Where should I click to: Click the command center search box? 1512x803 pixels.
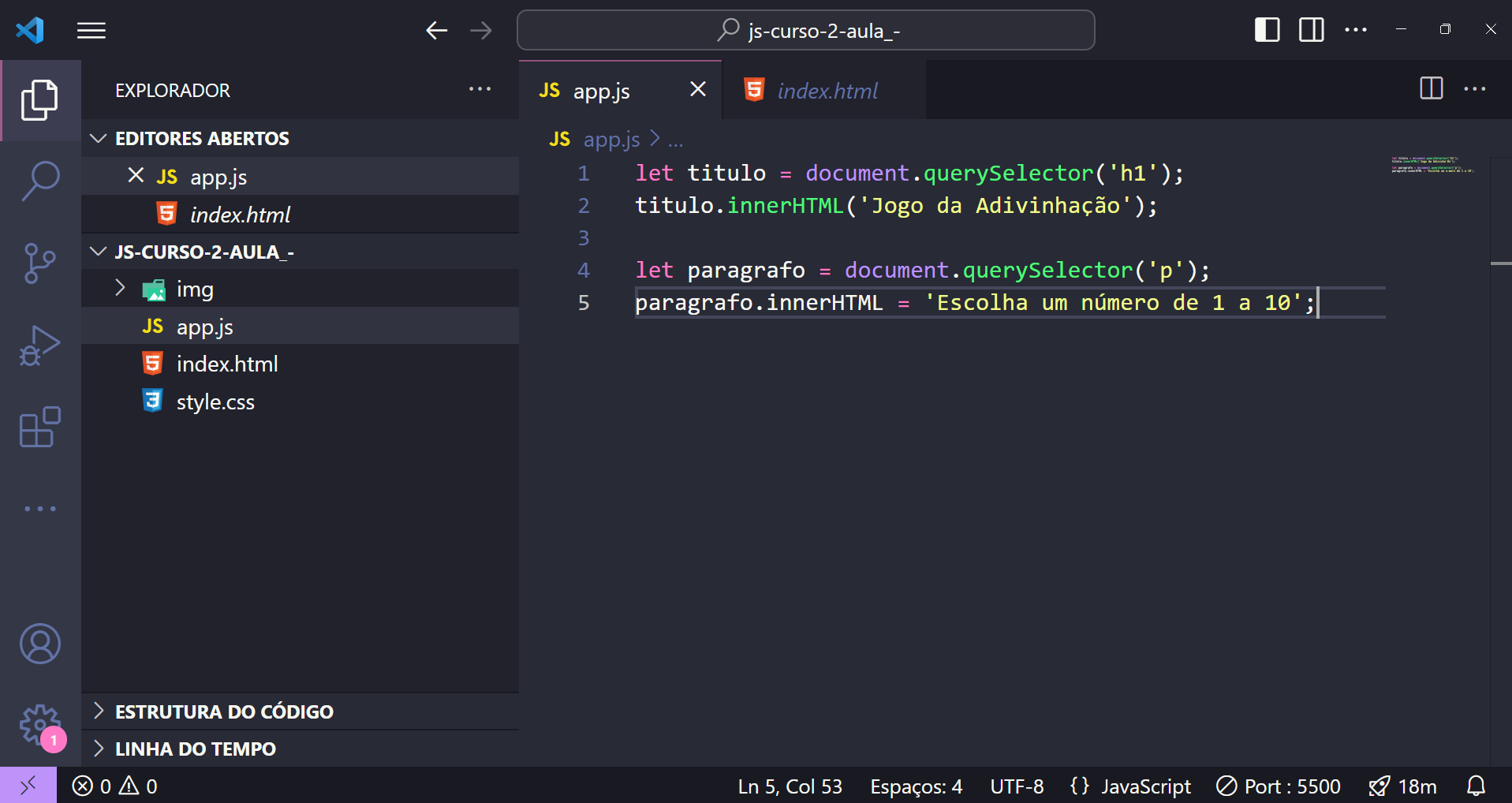pos(805,30)
